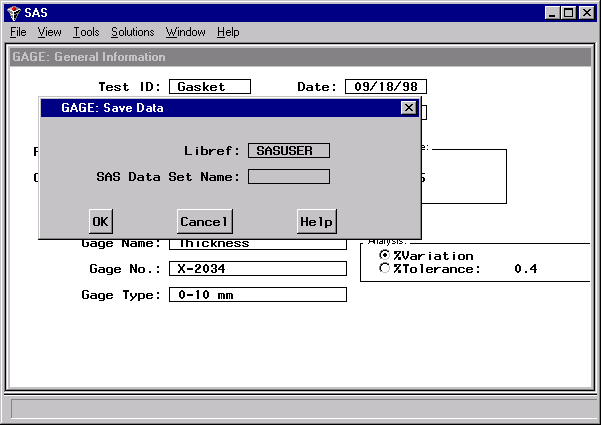Close the SAS main window

point(587,13)
